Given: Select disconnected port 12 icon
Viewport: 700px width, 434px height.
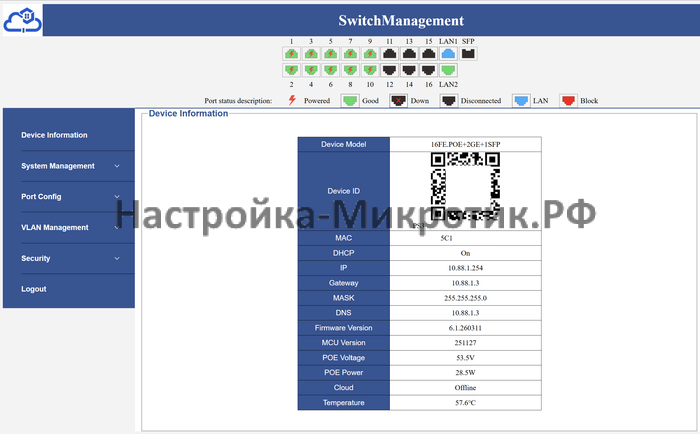Looking at the screenshot, I should click(389, 70).
